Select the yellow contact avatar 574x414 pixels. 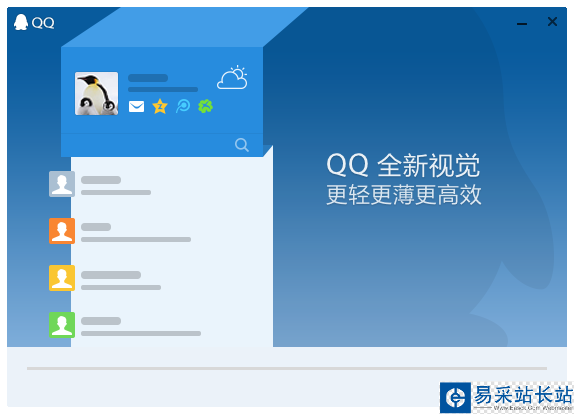[62, 278]
